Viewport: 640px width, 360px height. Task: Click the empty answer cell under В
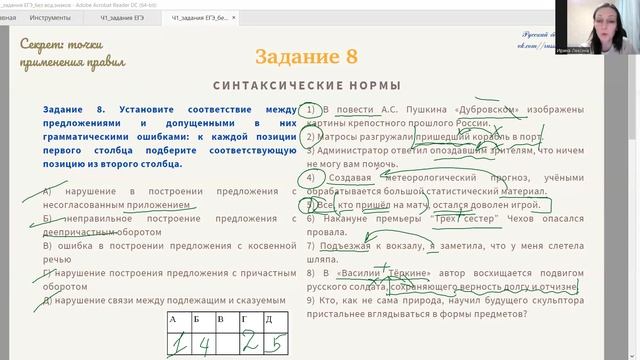227,343
